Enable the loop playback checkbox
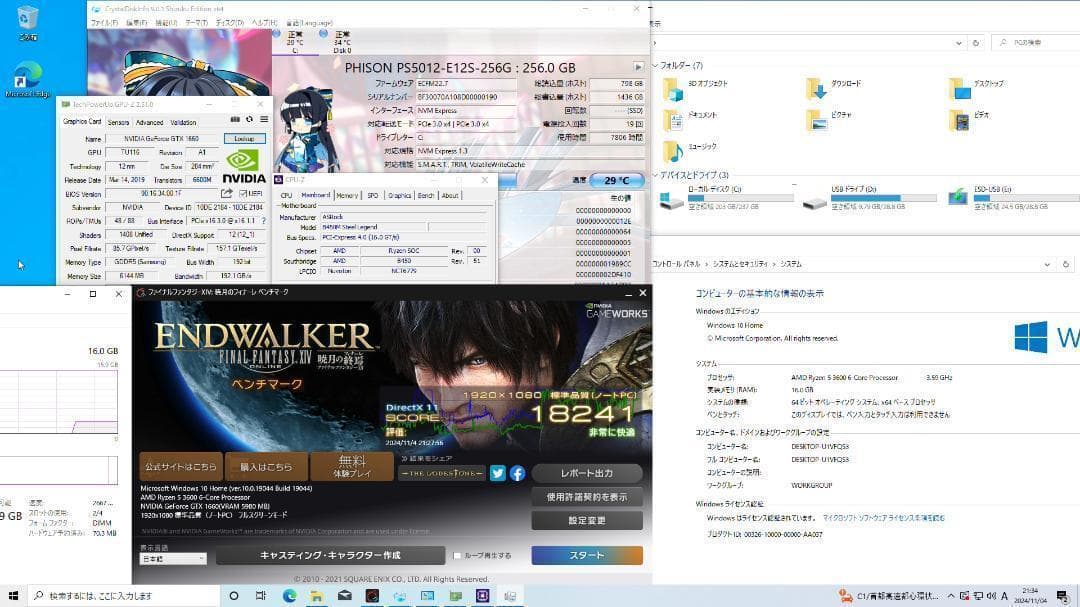Screen dimensions: 1080x607 (457, 555)
